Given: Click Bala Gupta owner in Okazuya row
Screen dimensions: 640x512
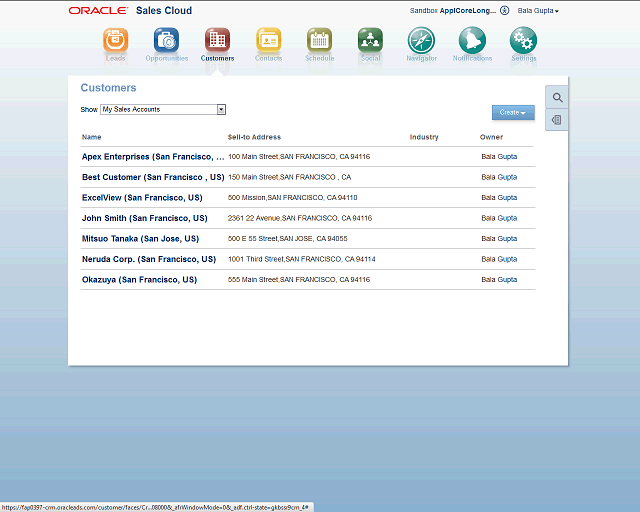Looking at the screenshot, I should [499, 280].
